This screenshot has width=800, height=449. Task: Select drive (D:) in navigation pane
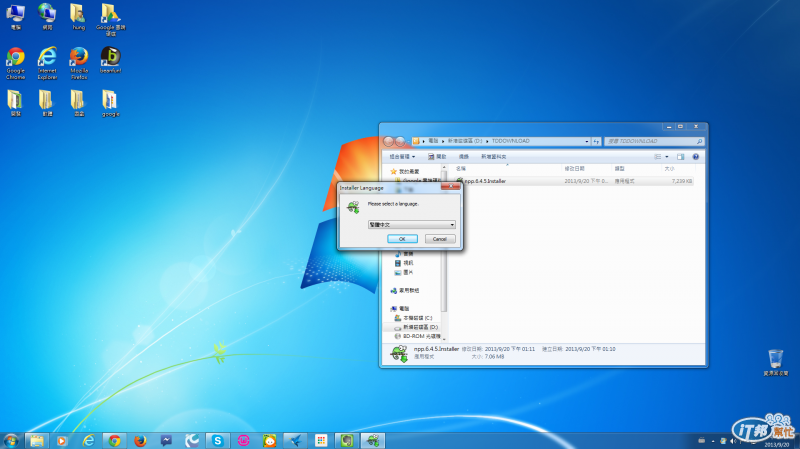(x=416, y=327)
